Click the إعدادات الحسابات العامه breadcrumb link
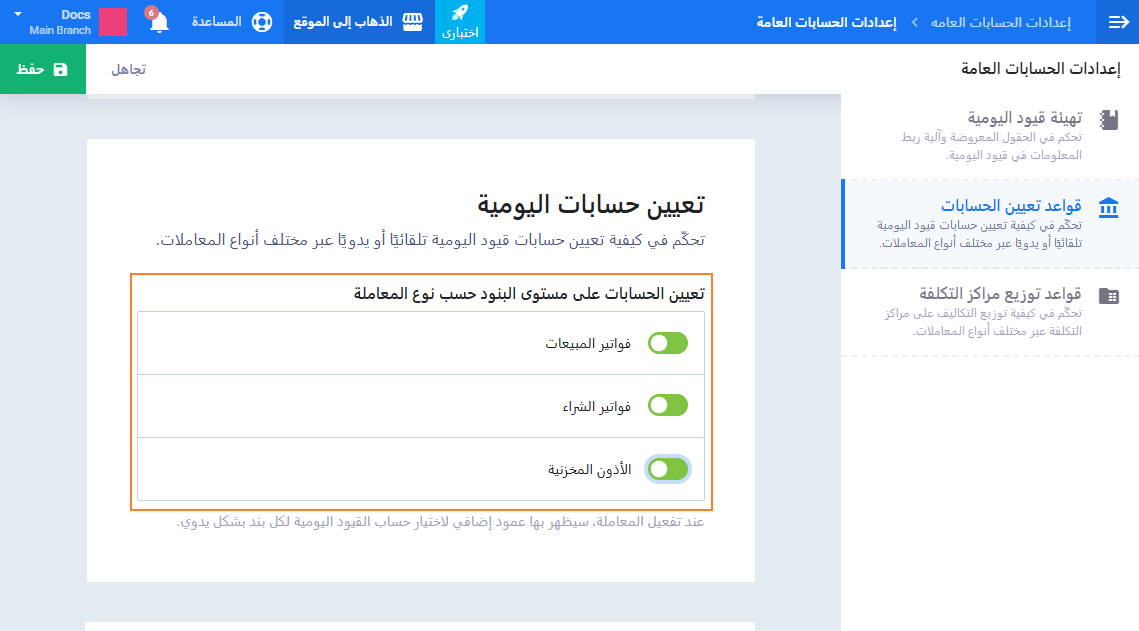The width and height of the screenshot is (1139, 631). pyautogui.click(x=1001, y=22)
